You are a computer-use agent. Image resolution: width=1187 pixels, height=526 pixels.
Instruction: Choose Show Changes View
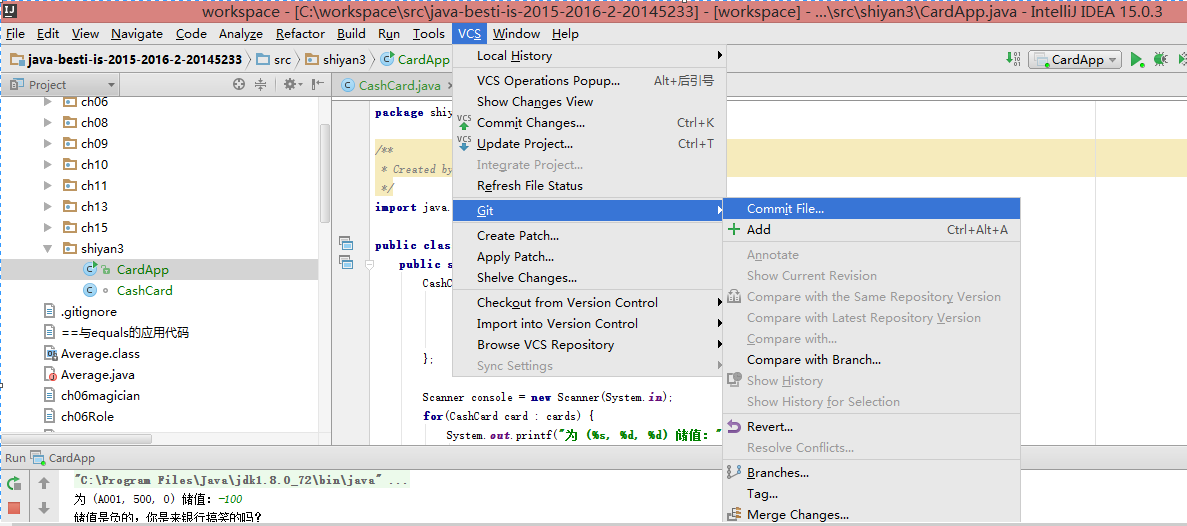click(x=589, y=101)
